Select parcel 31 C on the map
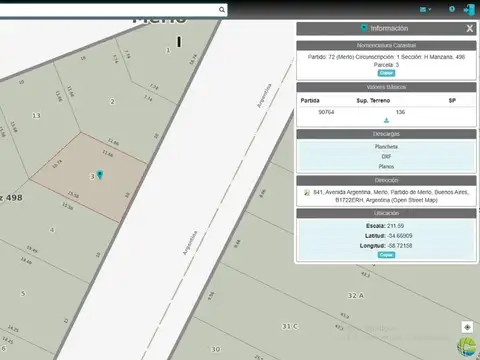 click(x=290, y=327)
